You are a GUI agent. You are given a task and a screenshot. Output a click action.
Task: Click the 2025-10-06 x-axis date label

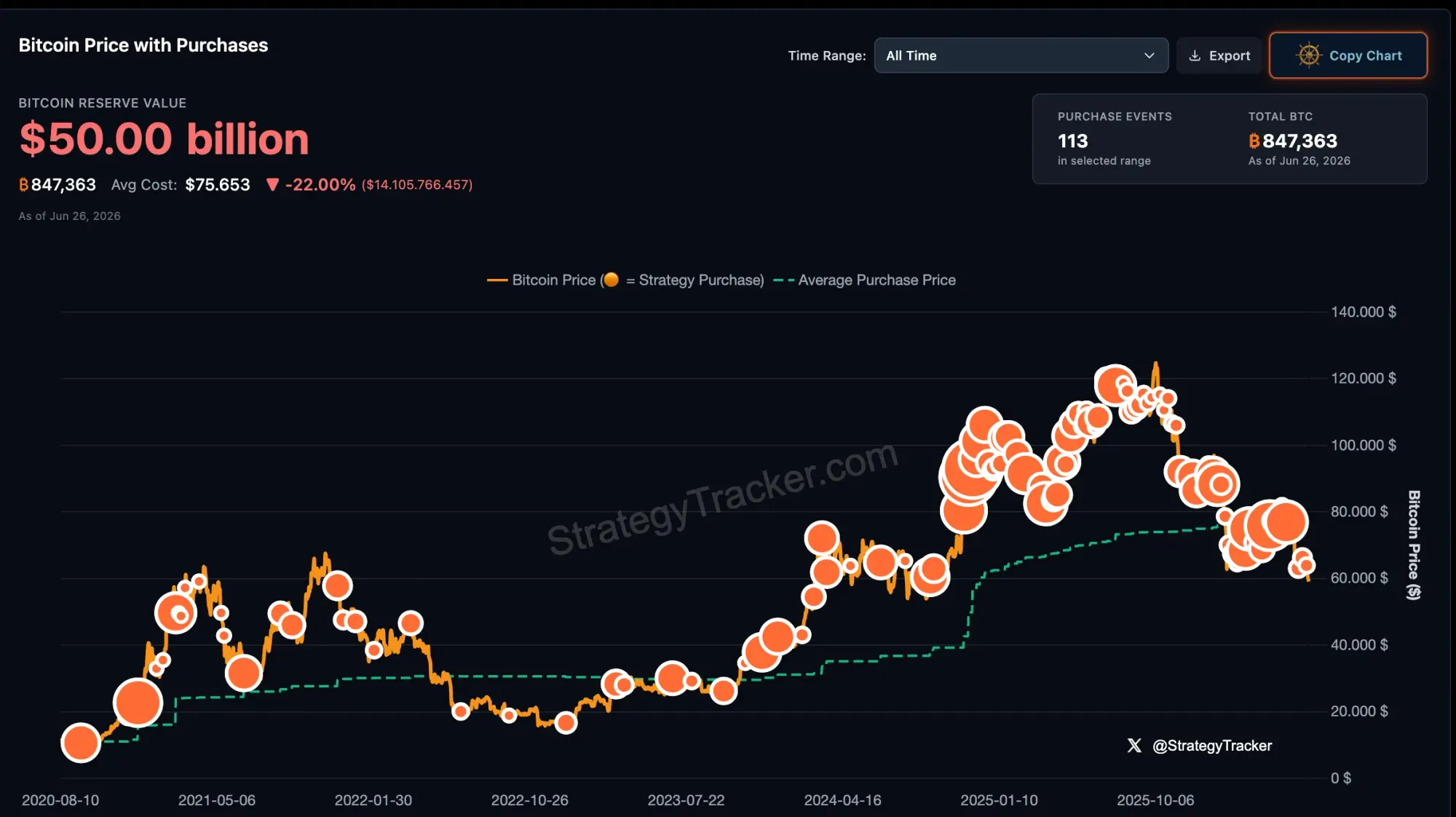point(1155,800)
